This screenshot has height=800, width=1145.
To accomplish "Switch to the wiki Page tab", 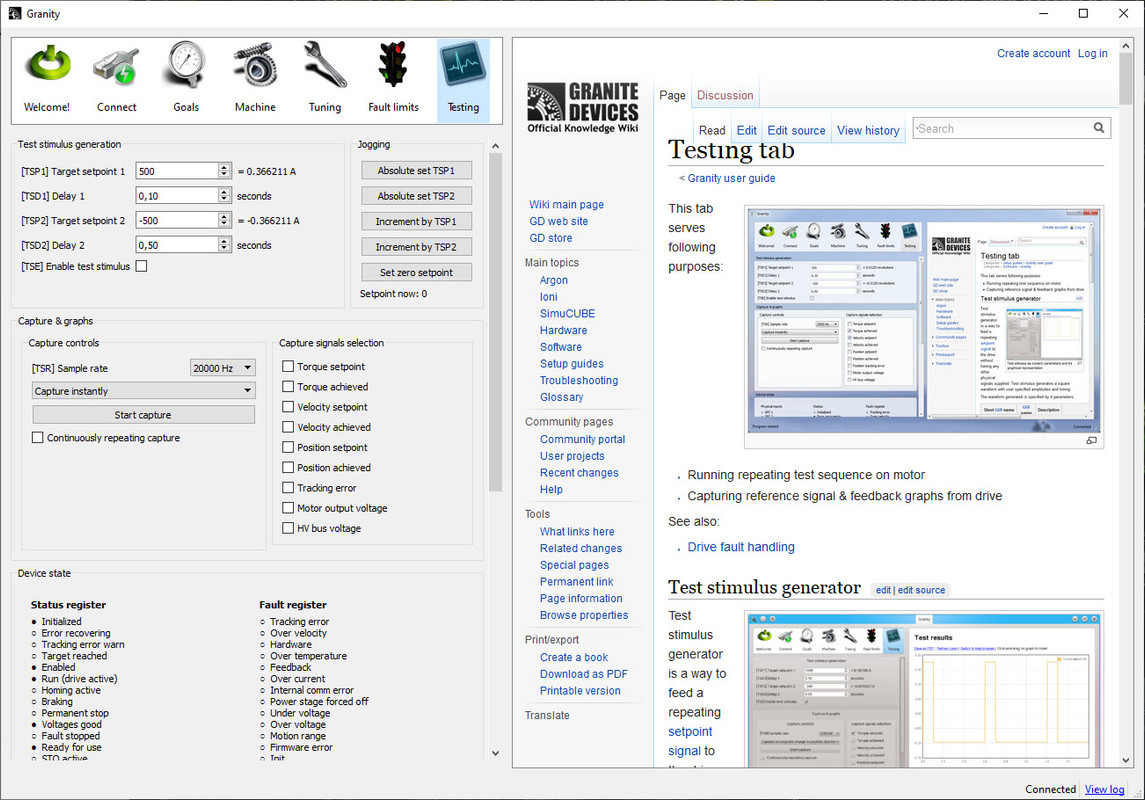I will tap(672, 95).
